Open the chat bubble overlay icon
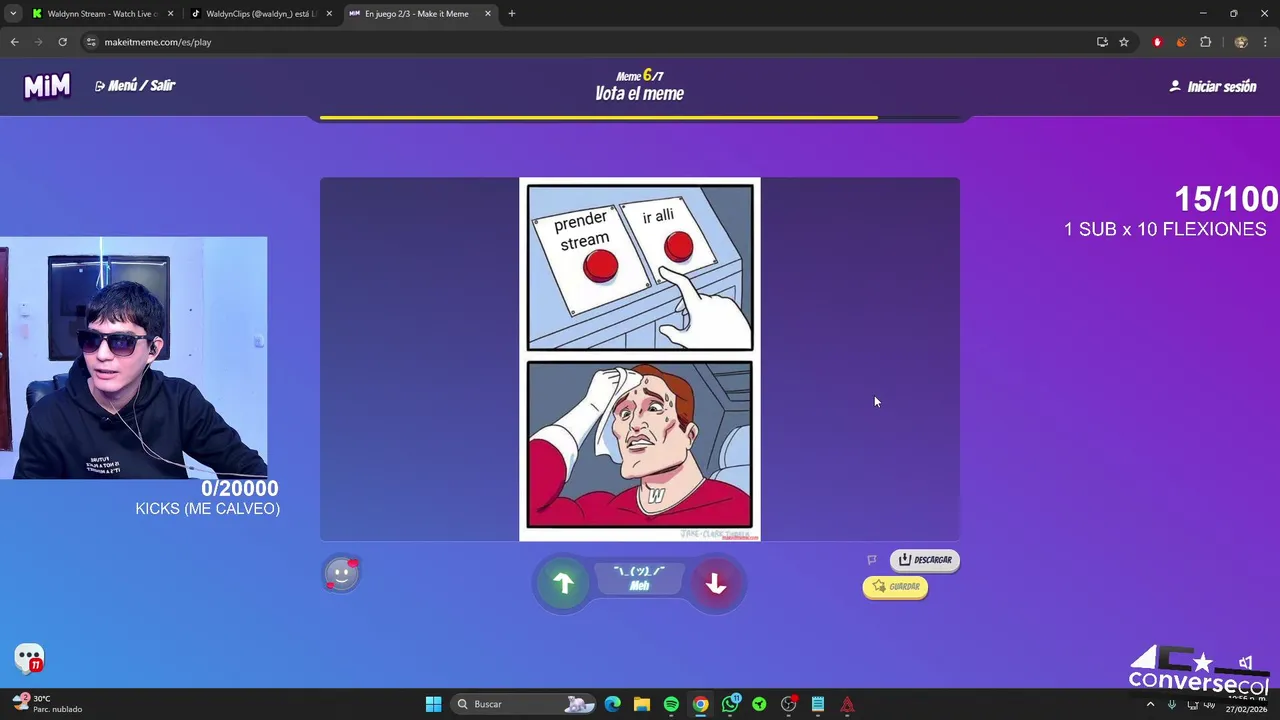This screenshot has width=1280, height=720. 29,658
